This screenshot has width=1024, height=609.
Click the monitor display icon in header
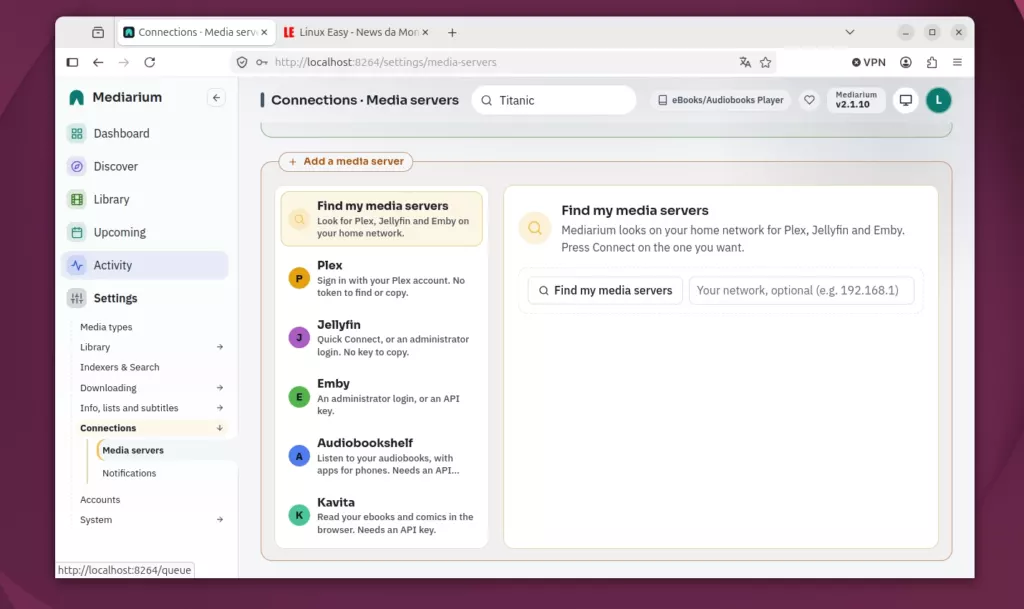(x=906, y=100)
